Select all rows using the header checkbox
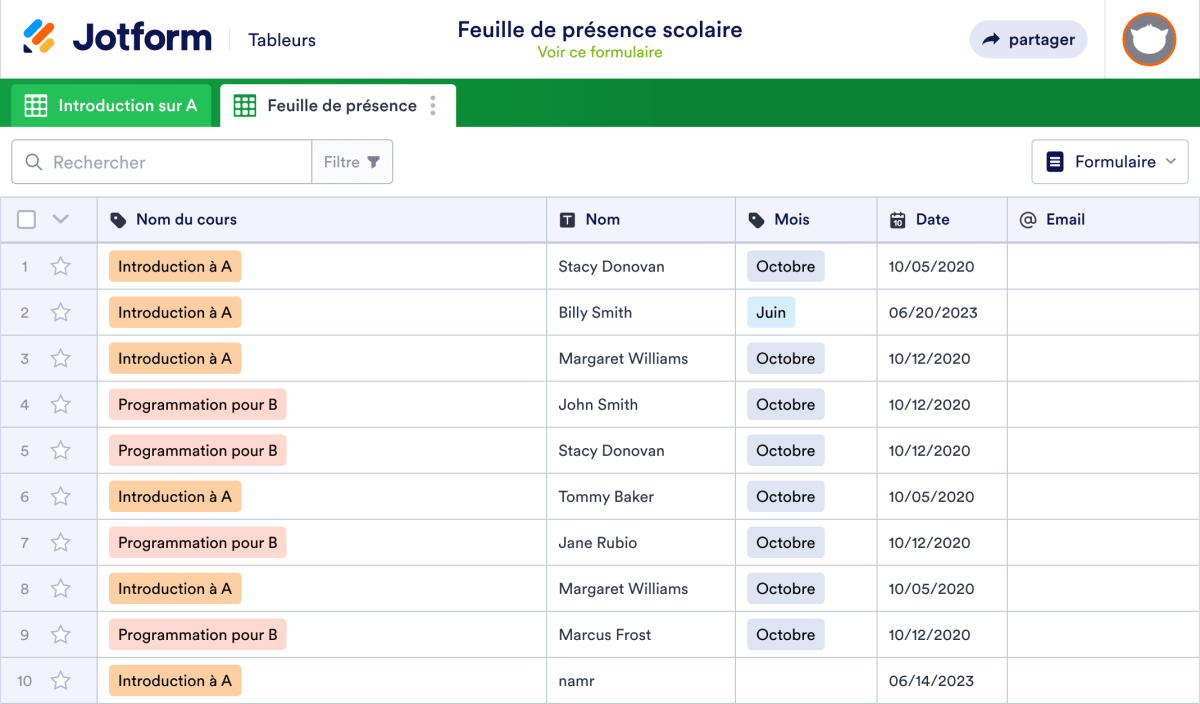Screen dimensions: 1200x704 point(26,219)
